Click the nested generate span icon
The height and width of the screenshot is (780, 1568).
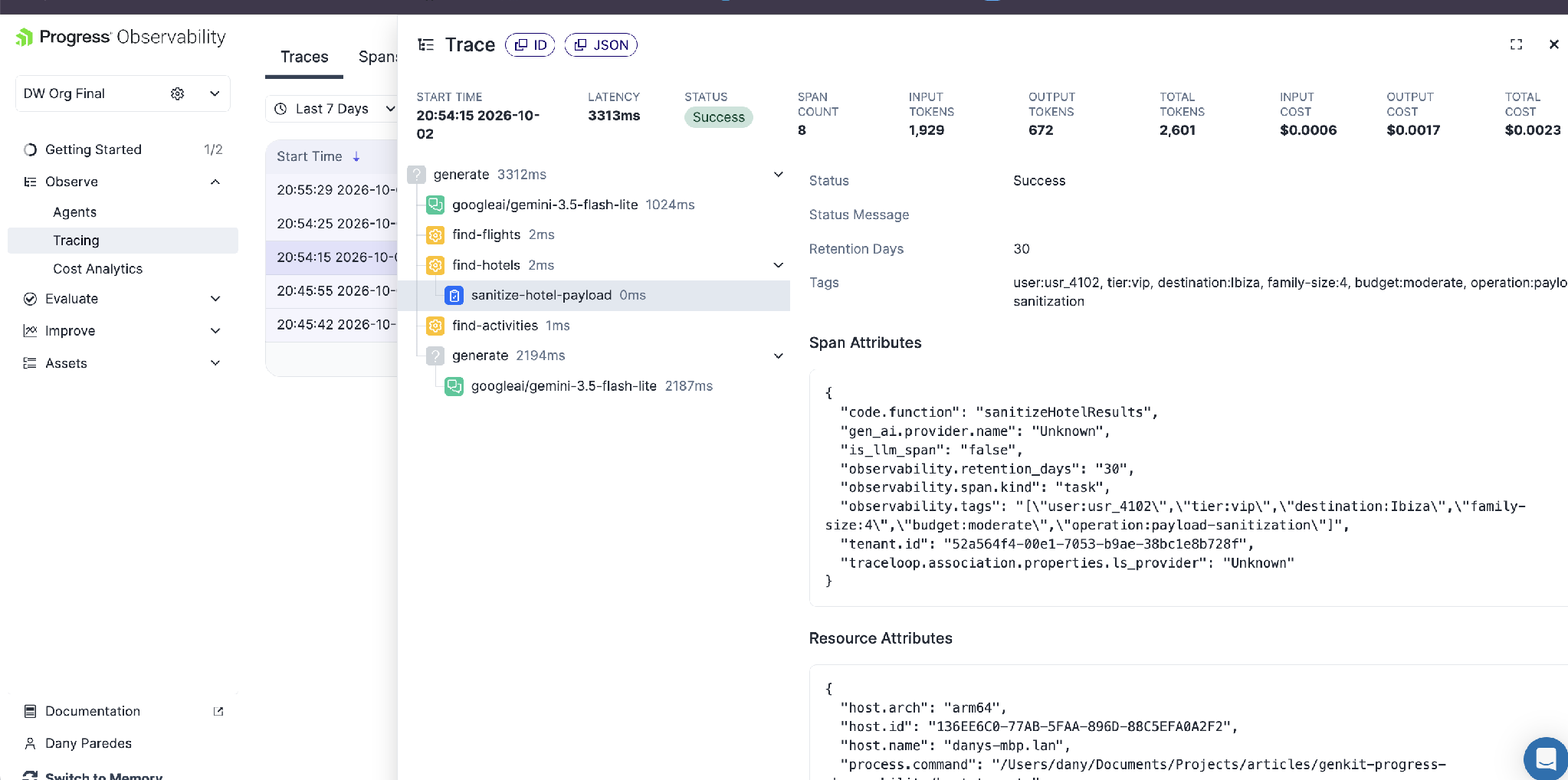tap(435, 356)
